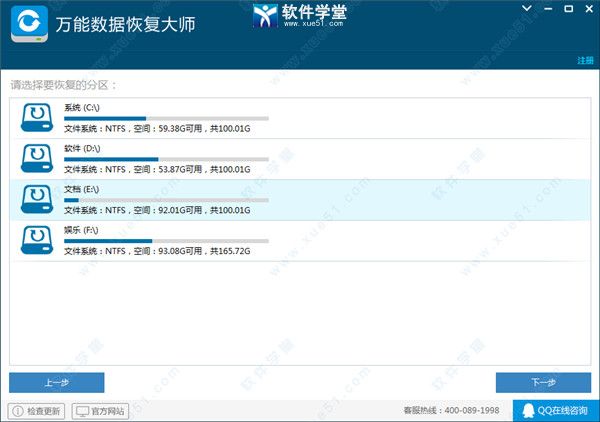The width and height of the screenshot is (600, 422).
Task: Click the C: drive usage bar
Action: 165,118
